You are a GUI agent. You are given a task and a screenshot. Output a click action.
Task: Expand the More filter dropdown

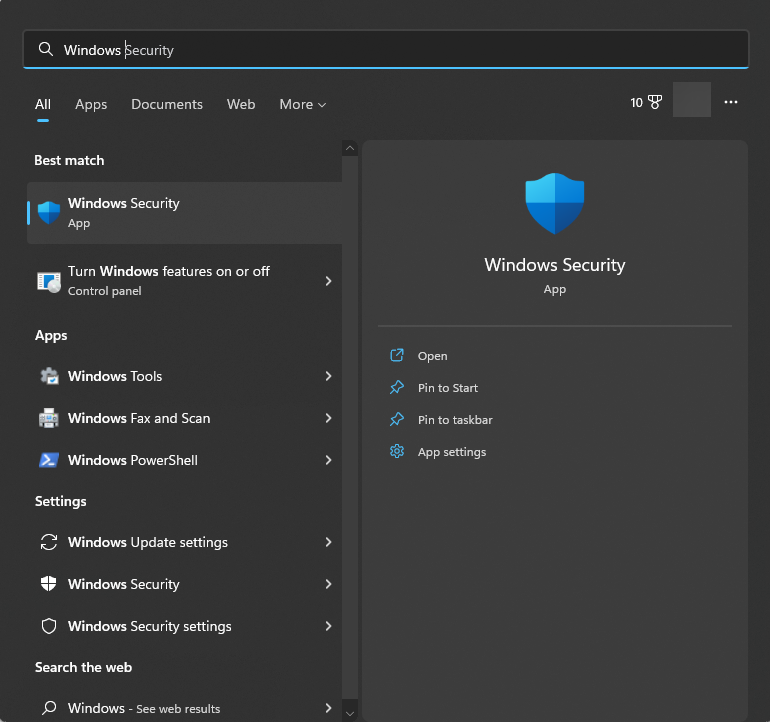(x=302, y=104)
